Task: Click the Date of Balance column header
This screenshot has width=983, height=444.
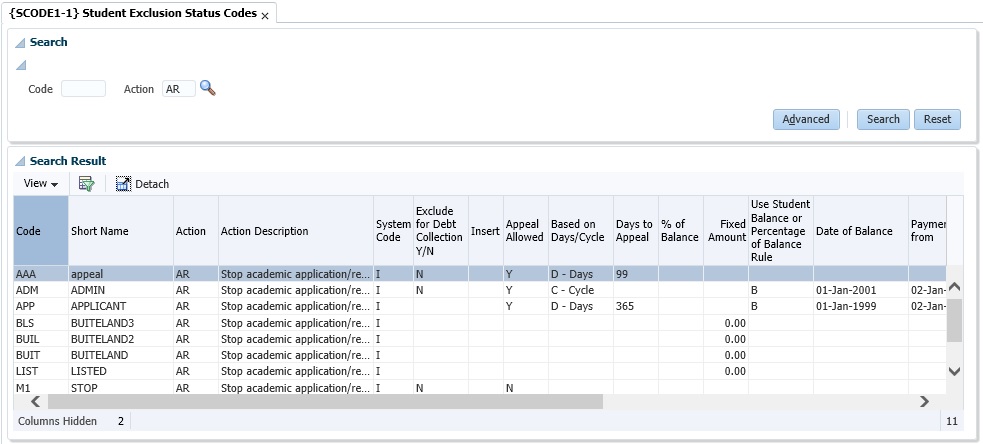Action: pos(861,231)
